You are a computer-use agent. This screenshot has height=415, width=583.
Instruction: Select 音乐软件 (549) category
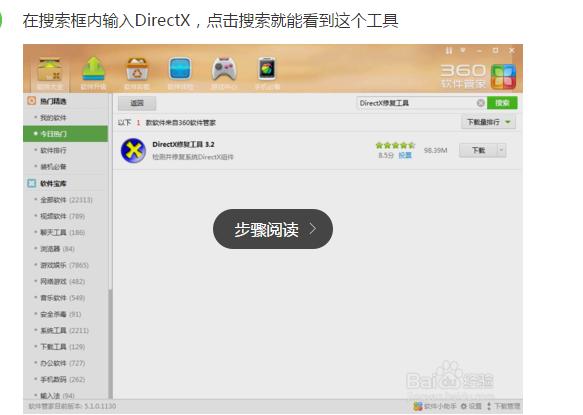[x=62, y=298]
